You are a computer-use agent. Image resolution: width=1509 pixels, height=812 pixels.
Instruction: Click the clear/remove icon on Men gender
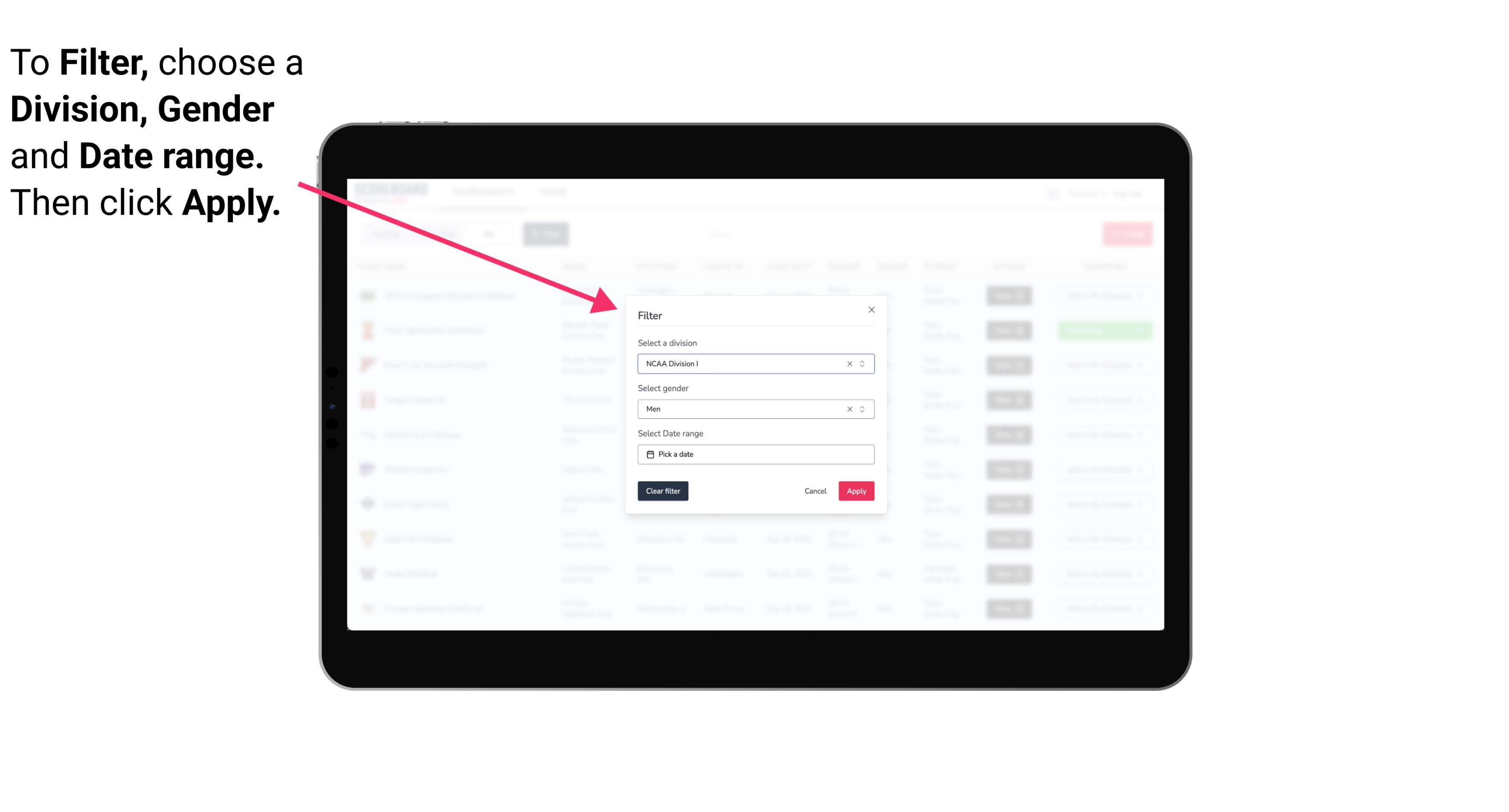(x=849, y=409)
